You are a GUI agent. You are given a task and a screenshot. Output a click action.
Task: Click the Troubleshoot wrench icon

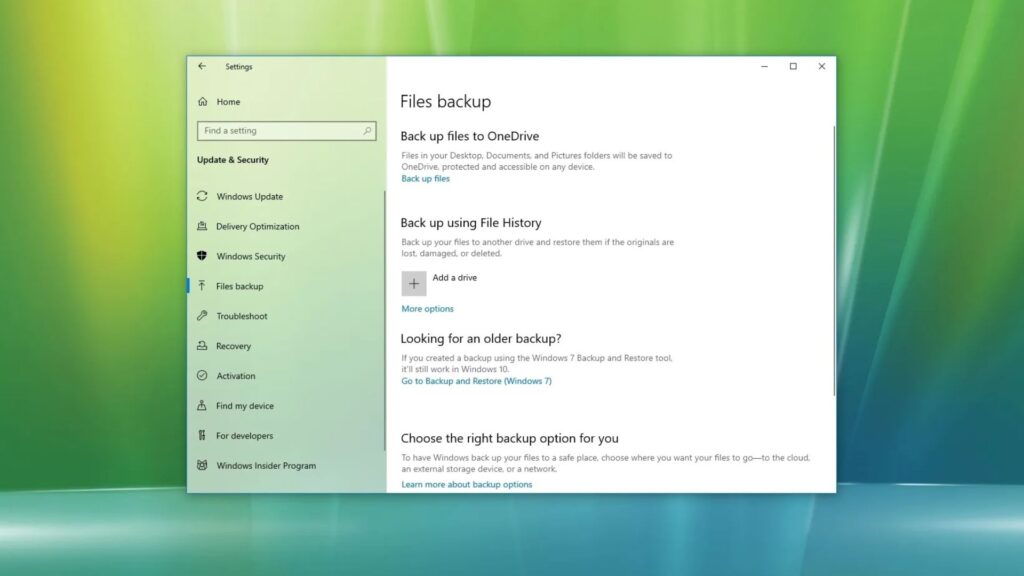[x=203, y=316]
